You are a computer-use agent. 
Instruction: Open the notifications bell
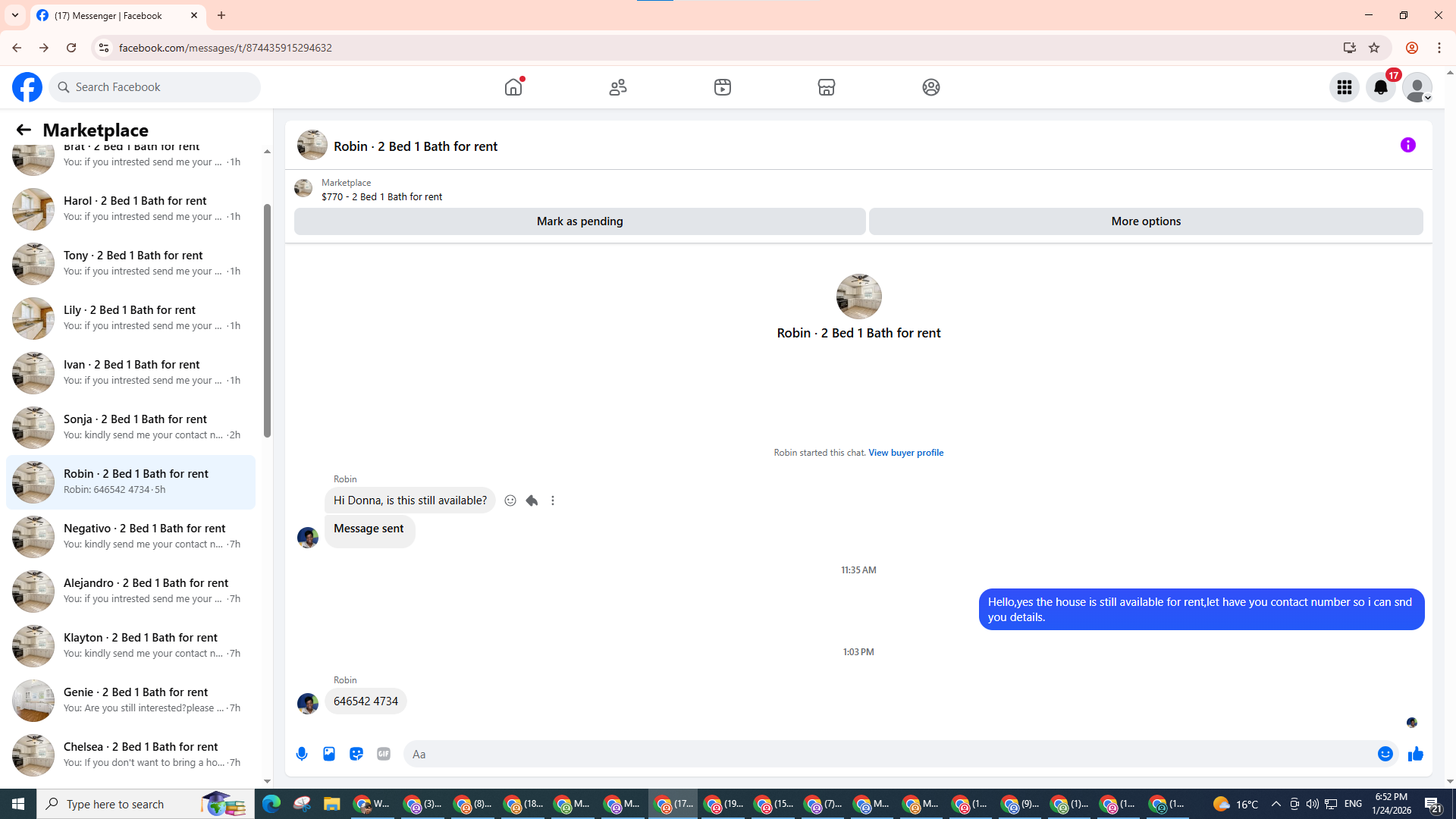pyautogui.click(x=1380, y=87)
